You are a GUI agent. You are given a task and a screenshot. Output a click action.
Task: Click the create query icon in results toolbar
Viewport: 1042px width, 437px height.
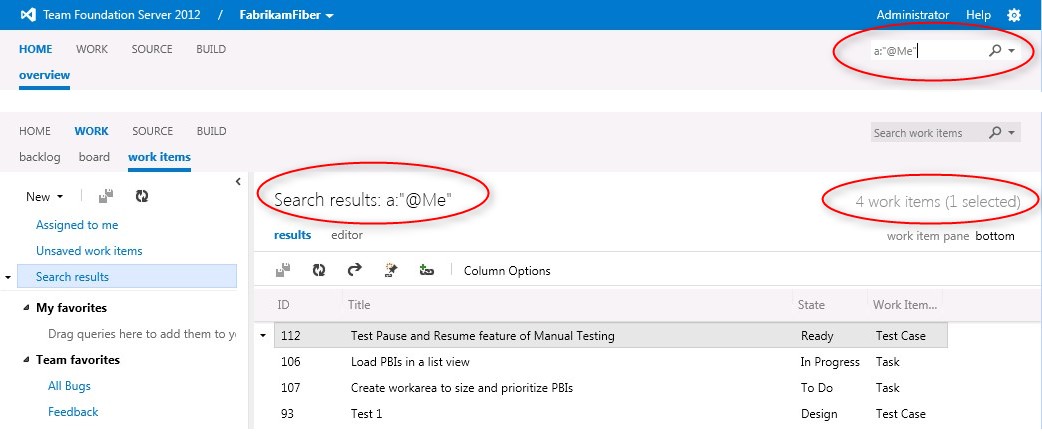[x=391, y=270]
